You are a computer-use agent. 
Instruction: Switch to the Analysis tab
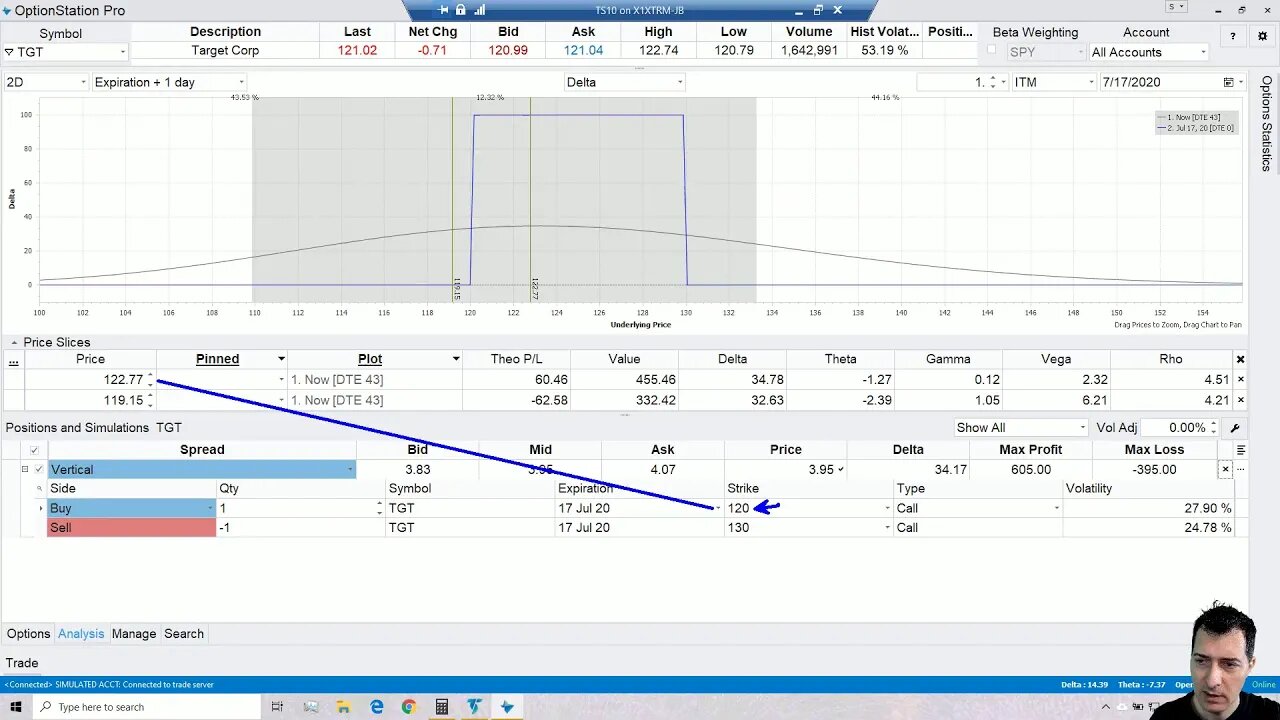[x=81, y=634]
